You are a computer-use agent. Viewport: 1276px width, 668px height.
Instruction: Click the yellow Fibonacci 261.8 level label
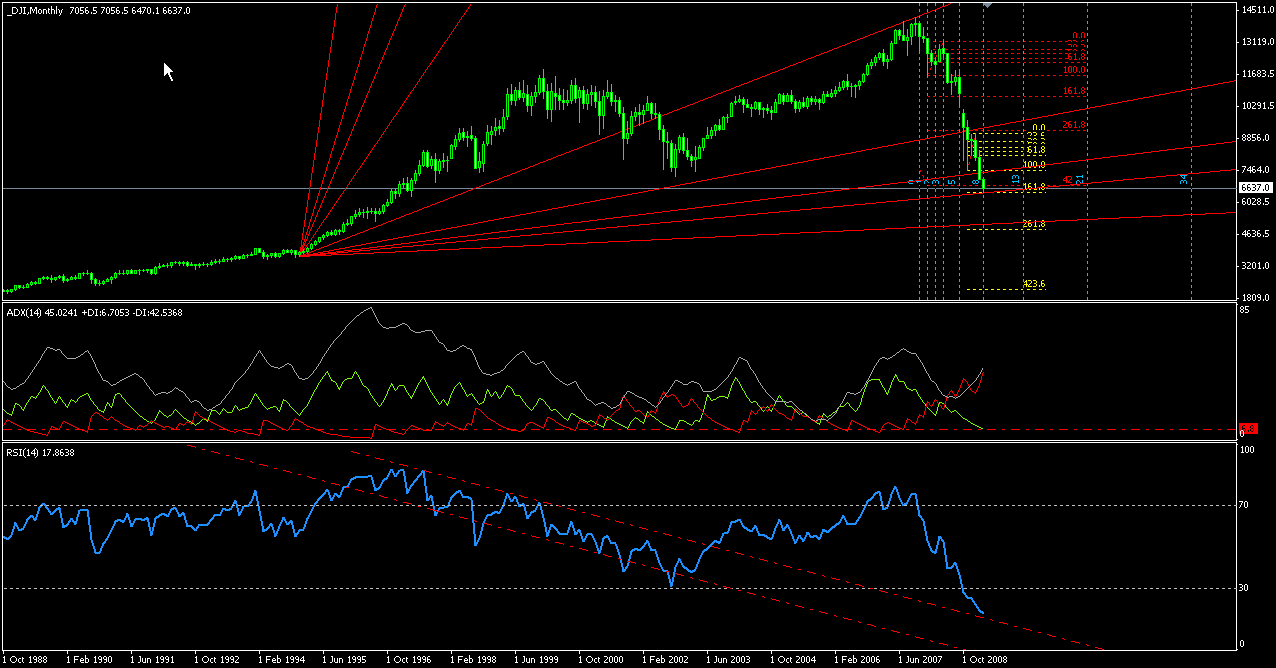point(1034,224)
